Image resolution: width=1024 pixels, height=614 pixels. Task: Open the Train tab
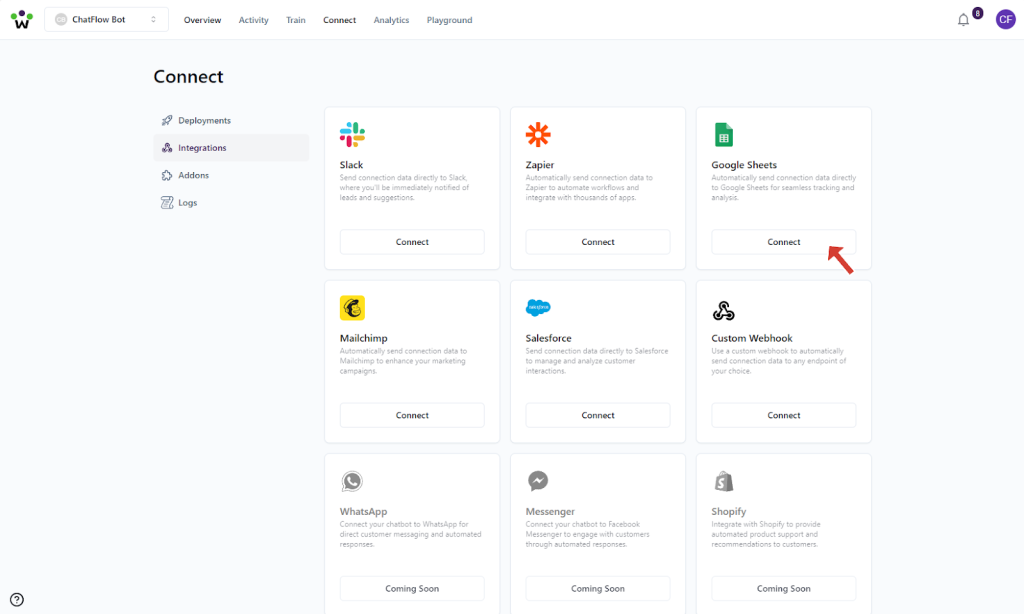(x=296, y=20)
